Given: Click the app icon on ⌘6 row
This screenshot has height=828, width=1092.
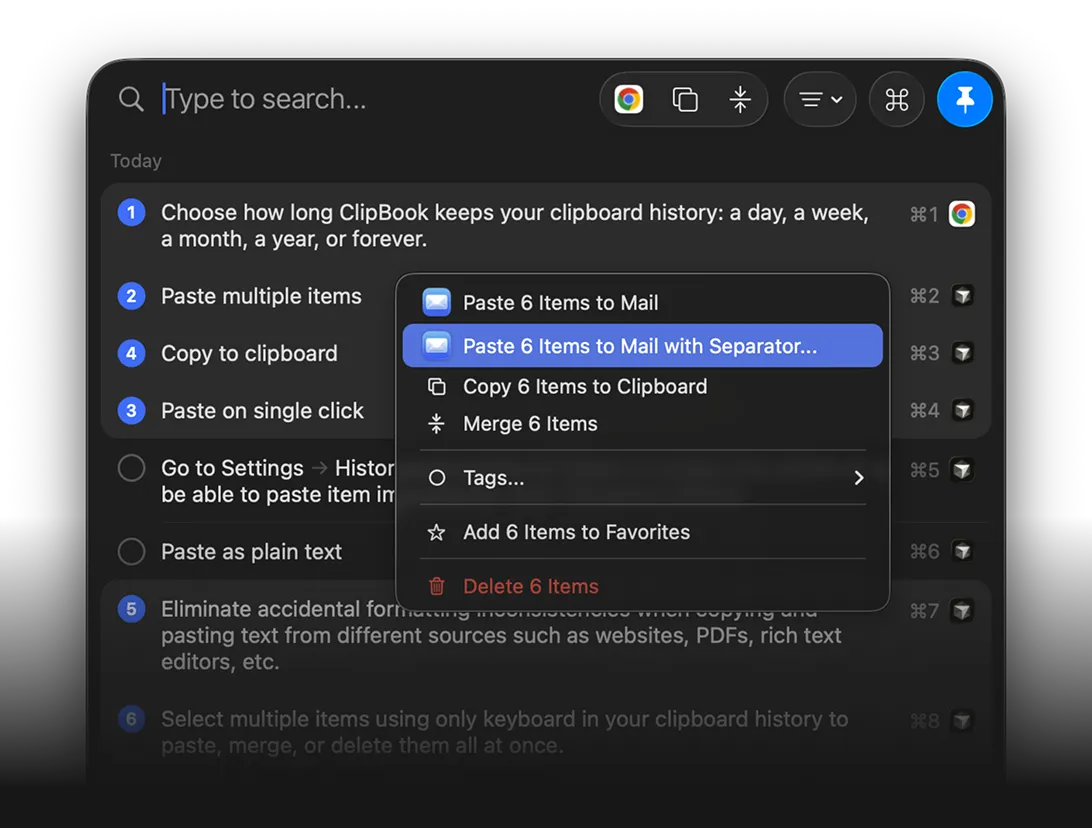Looking at the screenshot, I should 962,552.
